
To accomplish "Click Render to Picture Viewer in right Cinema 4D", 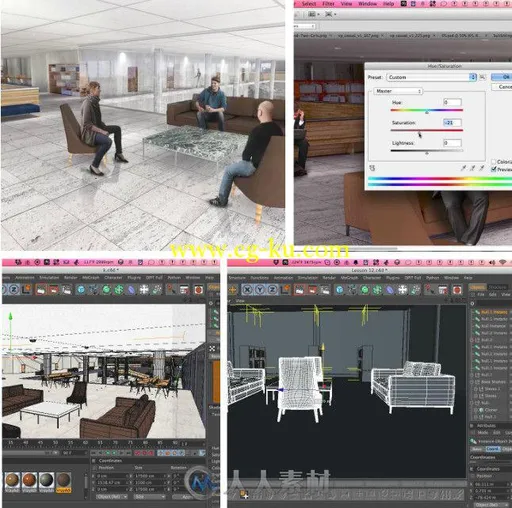I will tap(312, 290).
